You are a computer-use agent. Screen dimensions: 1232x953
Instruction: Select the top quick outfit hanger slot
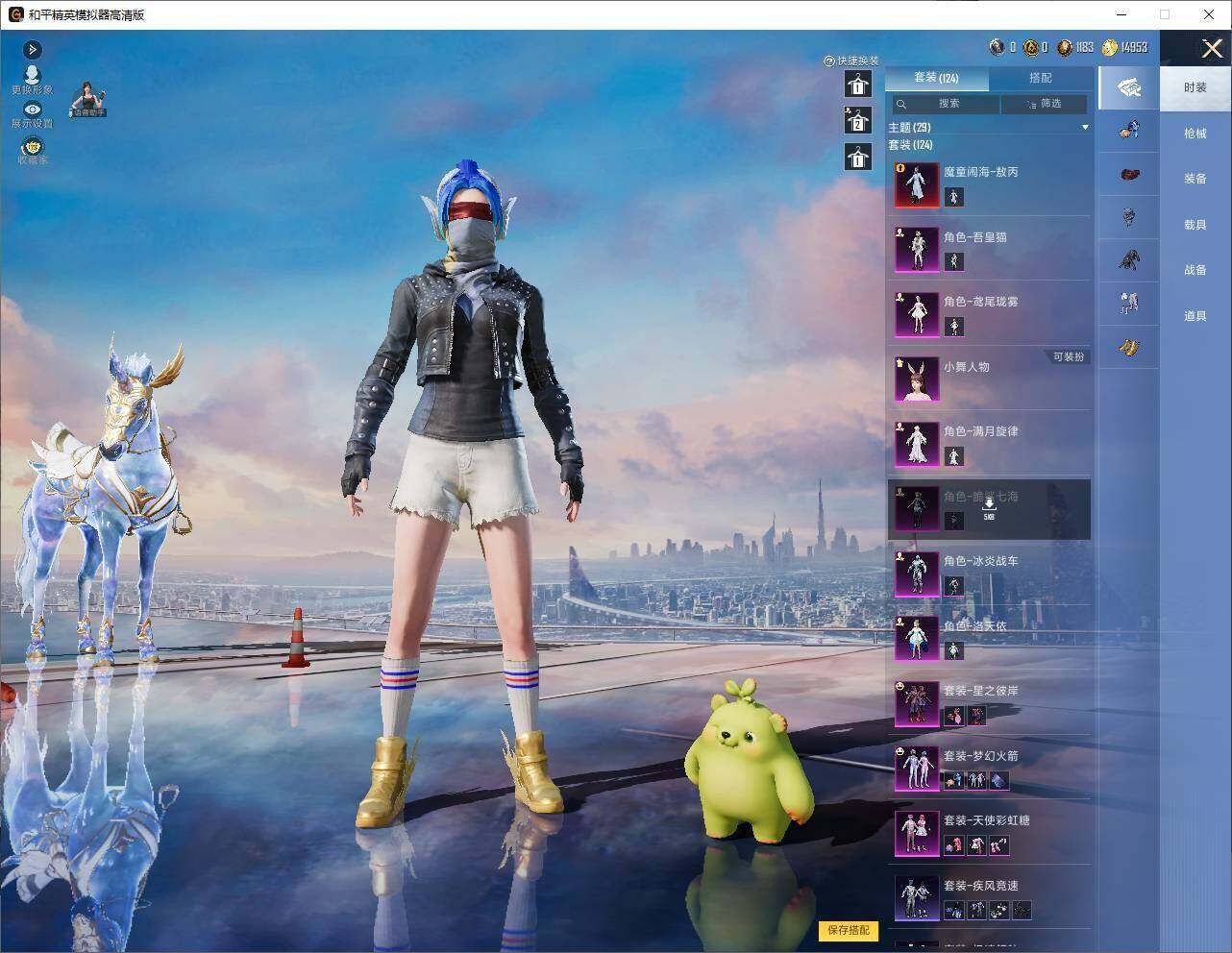click(857, 85)
